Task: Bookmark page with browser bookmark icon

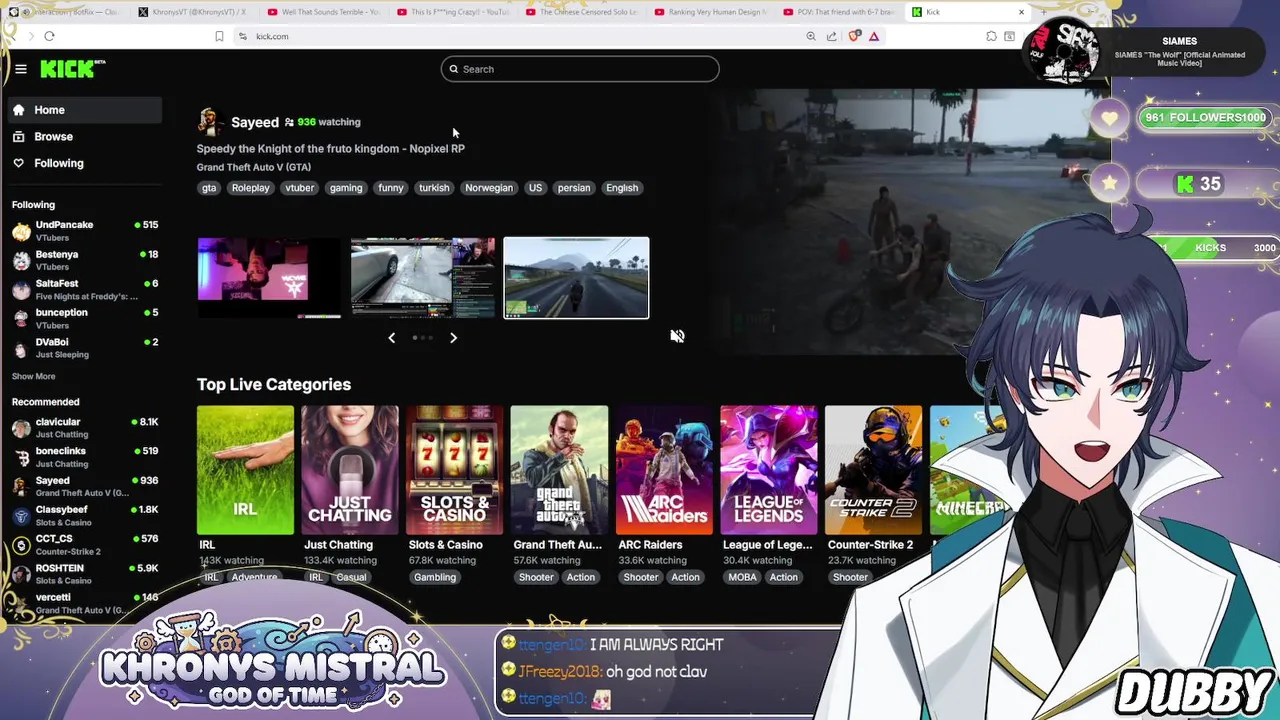Action: click(x=219, y=36)
